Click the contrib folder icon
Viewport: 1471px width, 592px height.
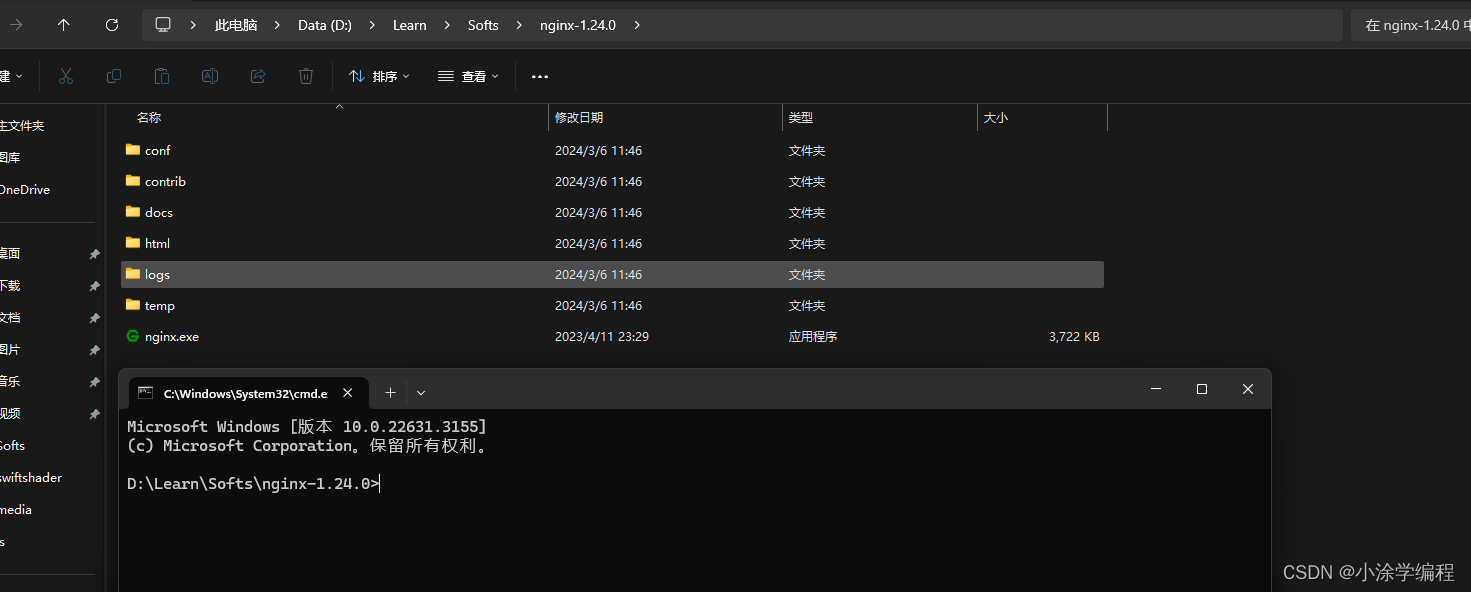point(133,181)
